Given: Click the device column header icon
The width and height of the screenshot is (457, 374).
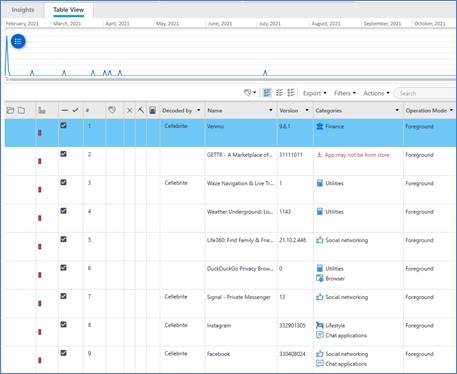Looking at the screenshot, I should tap(152, 110).
